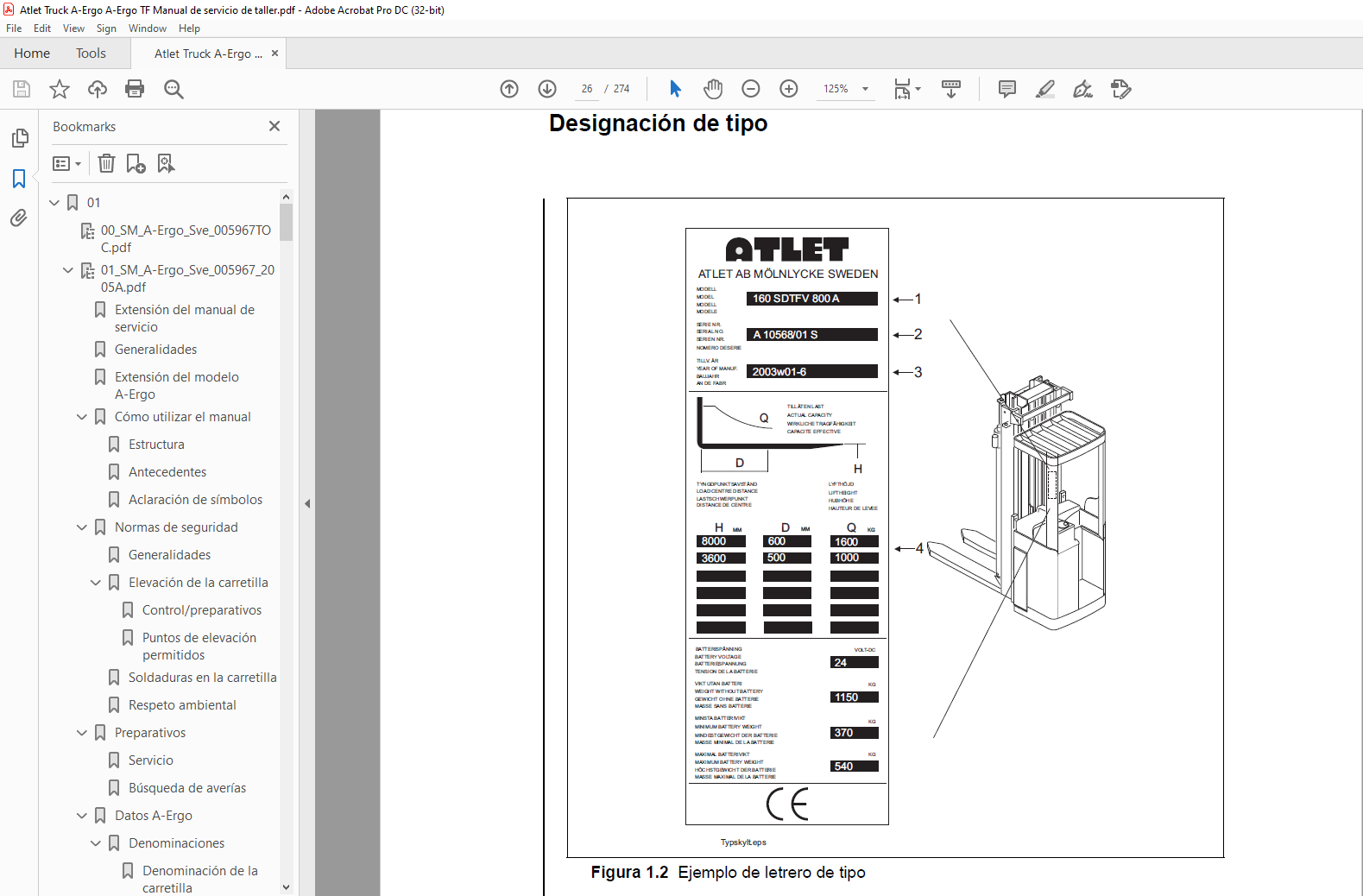Viewport: 1363px width, 896px height.
Task: Go to Servicio bookmark
Action: 151,760
